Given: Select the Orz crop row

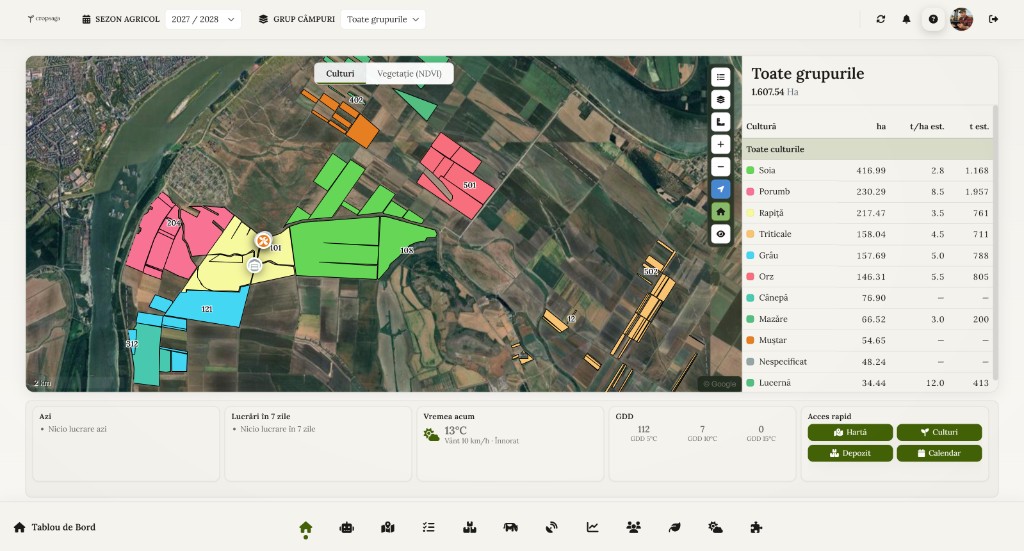Looking at the screenshot, I should (x=867, y=276).
